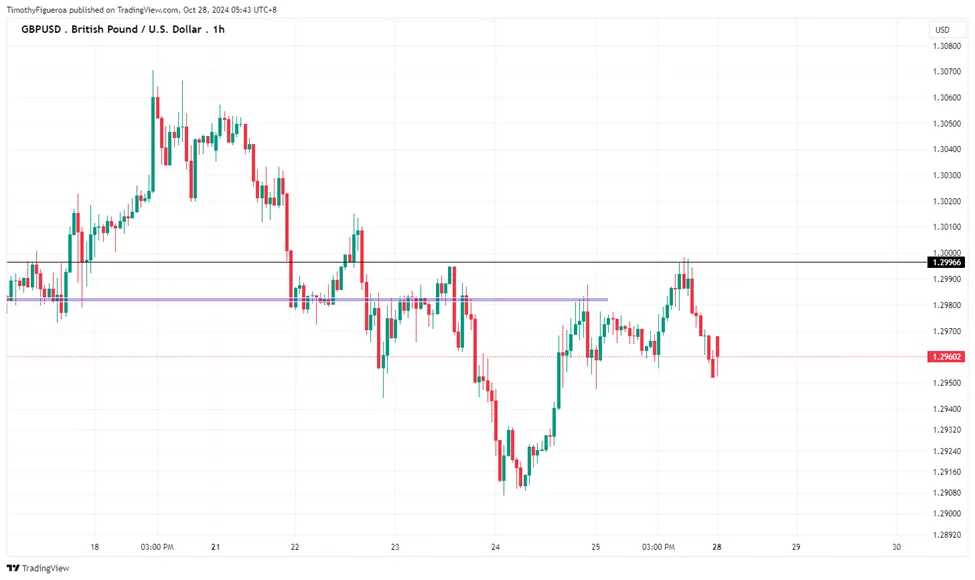Open the 1h timeframe in chart title
The image size is (975, 580).
pyautogui.click(x=218, y=29)
